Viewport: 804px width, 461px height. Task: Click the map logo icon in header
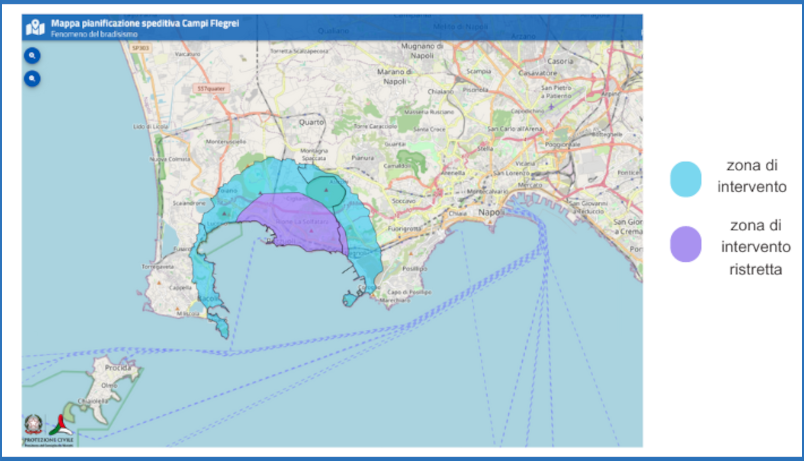coord(36,27)
